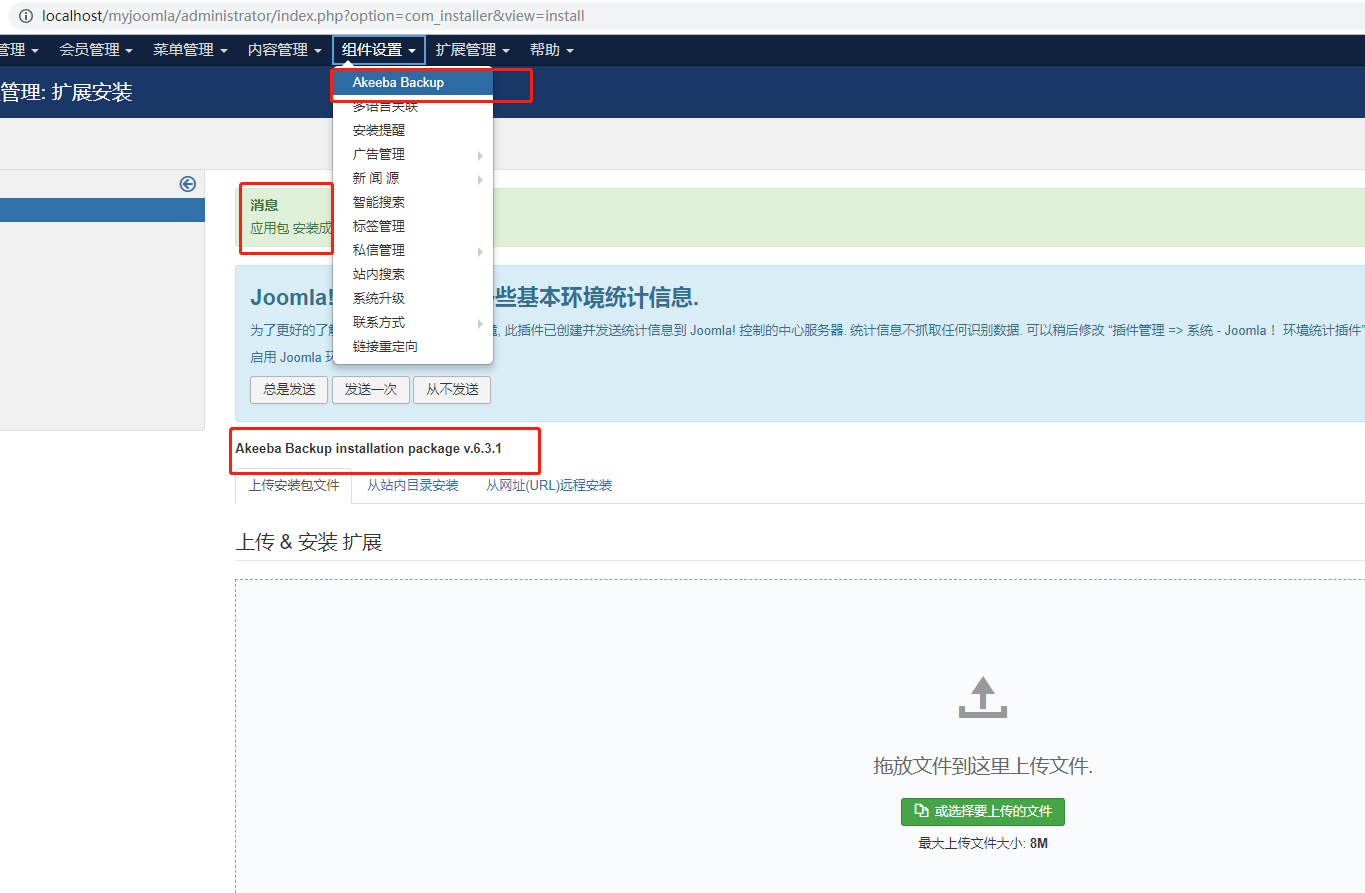
Task: Click the 消息 message heading
Action: (x=264, y=205)
